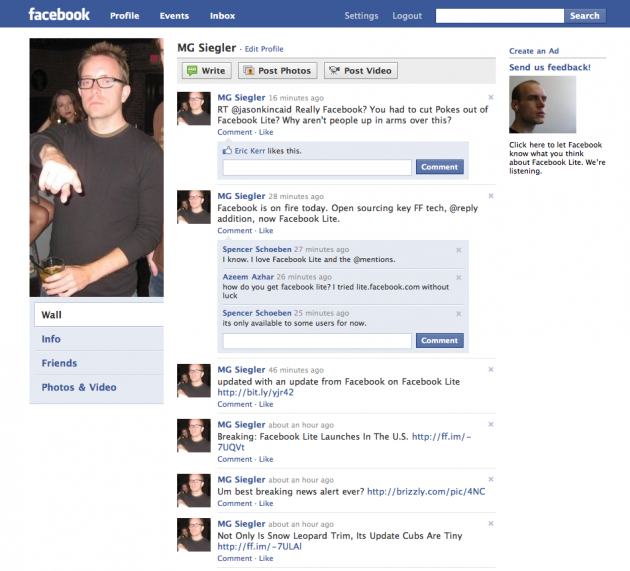This screenshot has width=630, height=571.
Task: Open Settings in the header
Action: (x=361, y=16)
